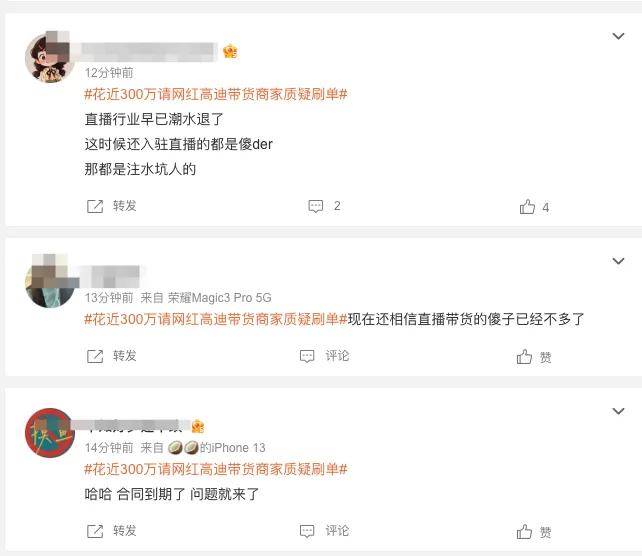The image size is (642, 556).
Task: Like the post about 合同到期了
Action: [x=524, y=532]
